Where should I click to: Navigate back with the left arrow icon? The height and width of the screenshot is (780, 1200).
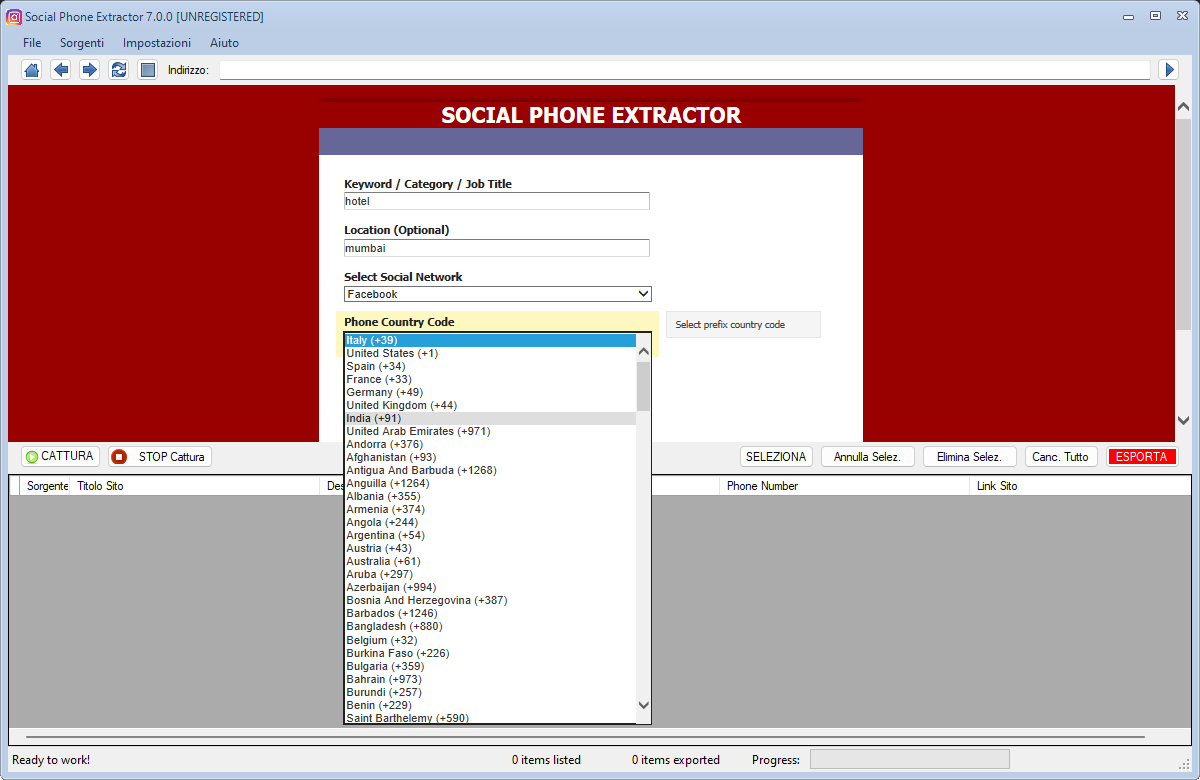click(61, 69)
